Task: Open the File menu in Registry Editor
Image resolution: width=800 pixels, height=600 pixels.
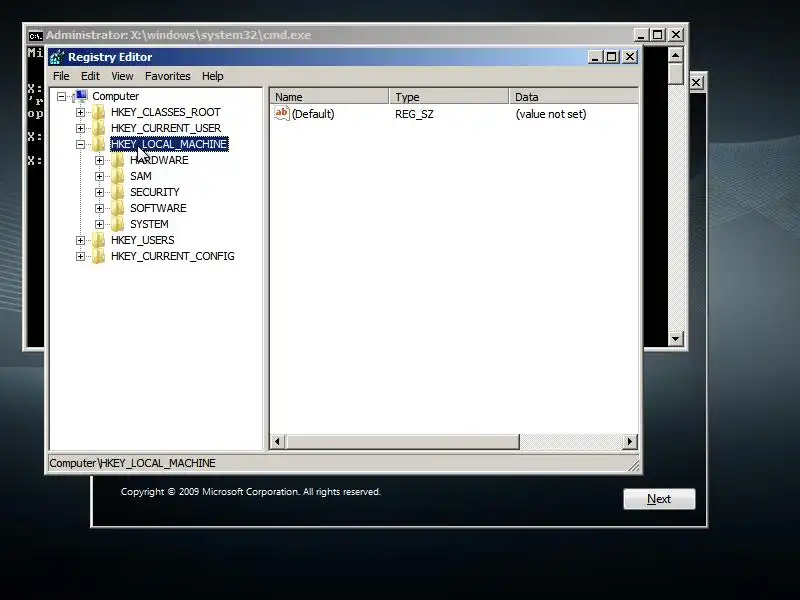Action: 61,76
